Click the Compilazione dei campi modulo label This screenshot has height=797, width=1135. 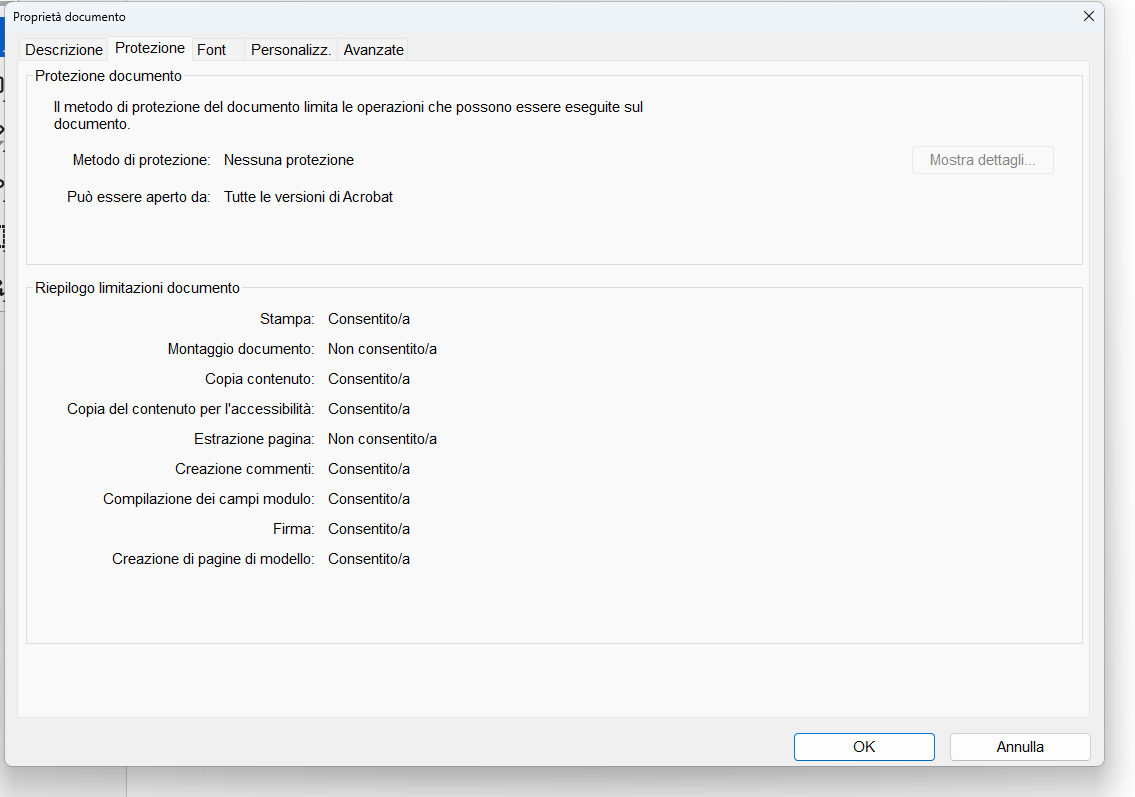pyautogui.click(x=209, y=499)
